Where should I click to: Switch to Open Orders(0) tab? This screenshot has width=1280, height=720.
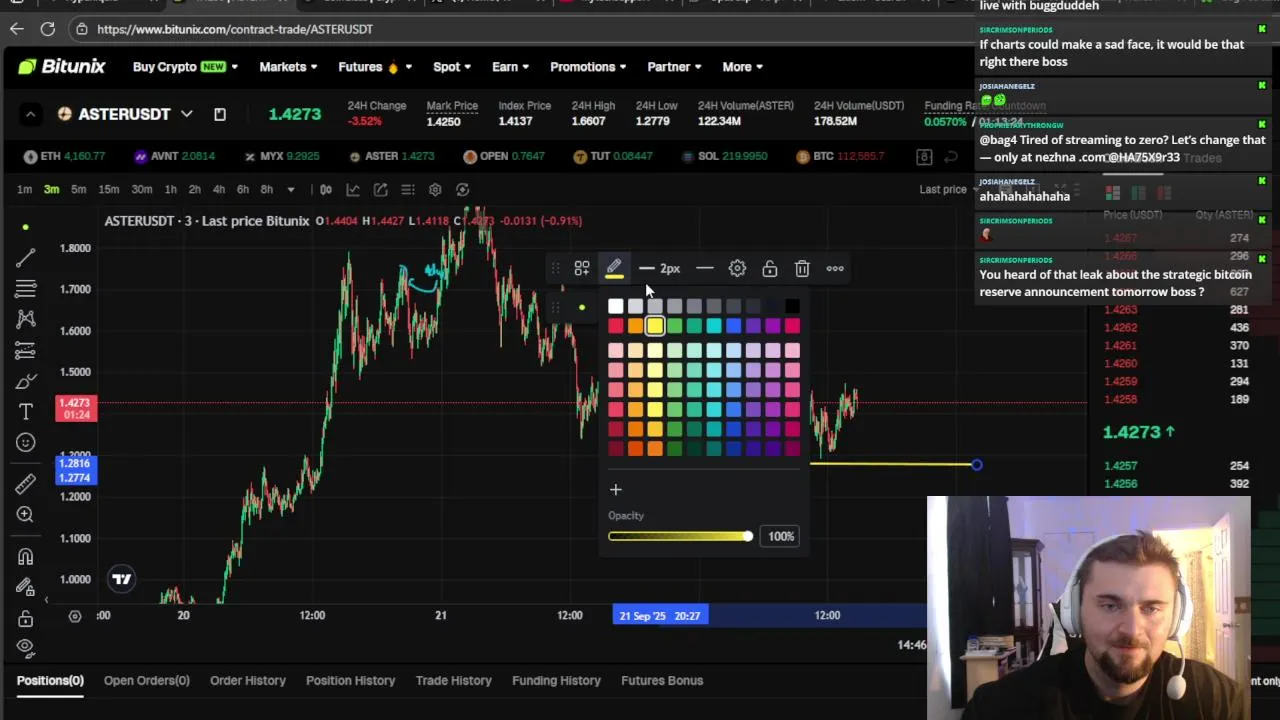pos(146,680)
